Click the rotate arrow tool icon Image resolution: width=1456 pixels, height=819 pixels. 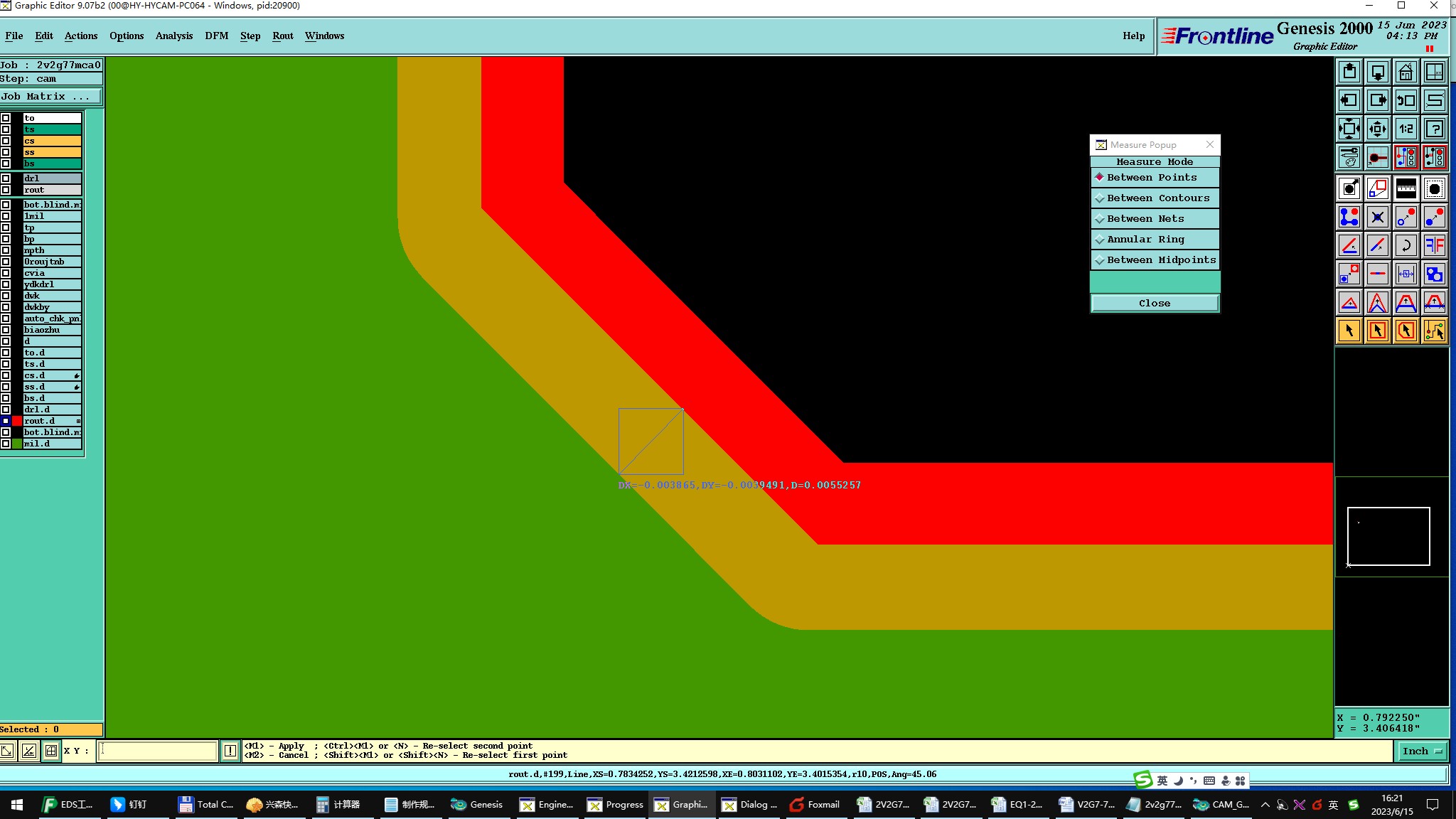[1406, 246]
